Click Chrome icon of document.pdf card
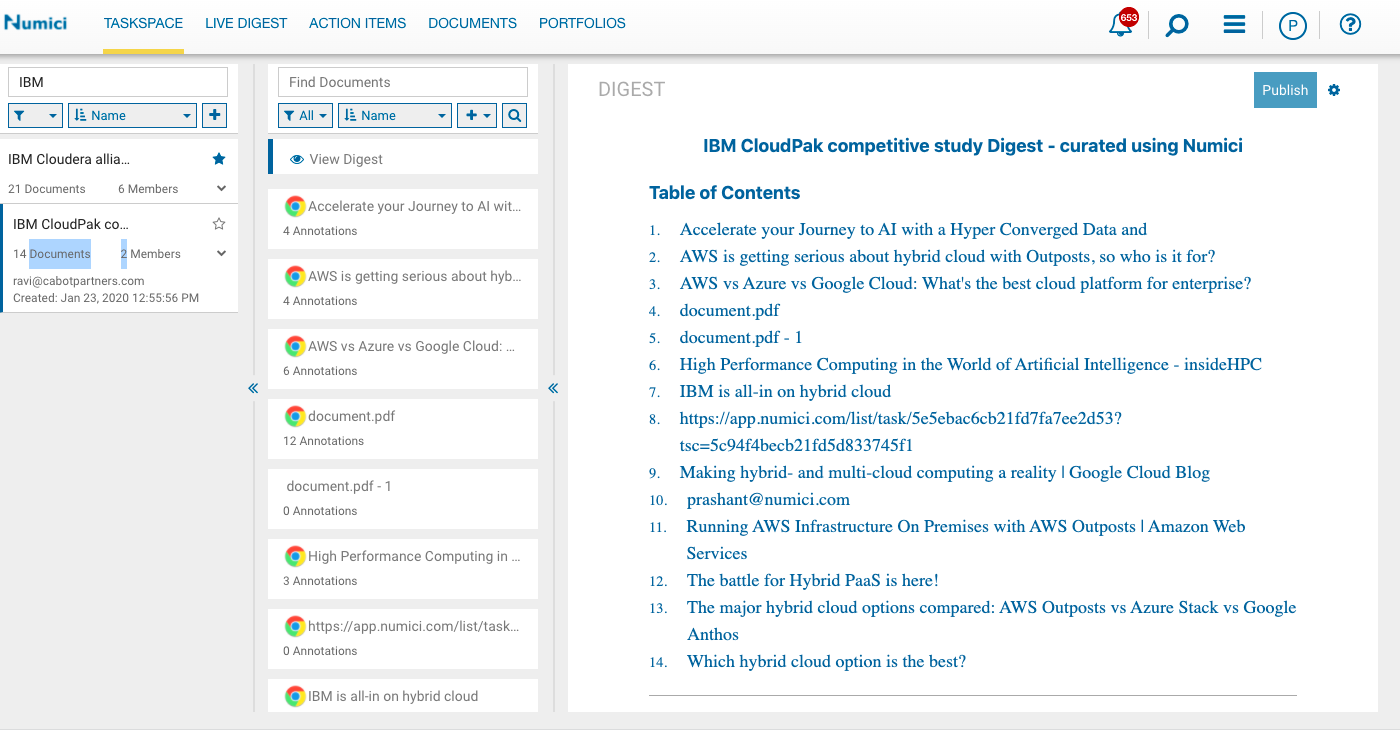The width and height of the screenshot is (1400, 733). pyautogui.click(x=295, y=416)
